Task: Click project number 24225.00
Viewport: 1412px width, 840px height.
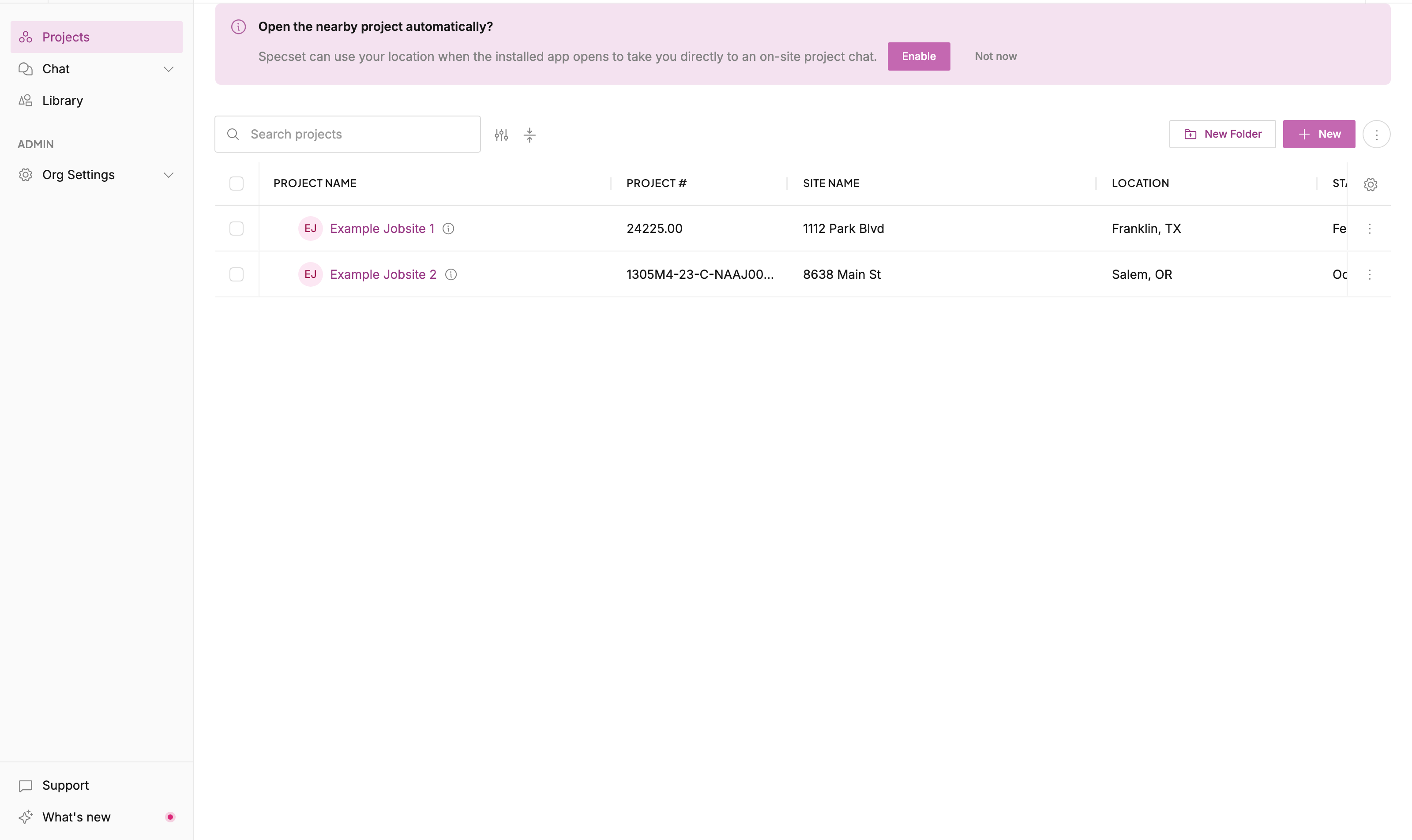Action: (x=654, y=228)
